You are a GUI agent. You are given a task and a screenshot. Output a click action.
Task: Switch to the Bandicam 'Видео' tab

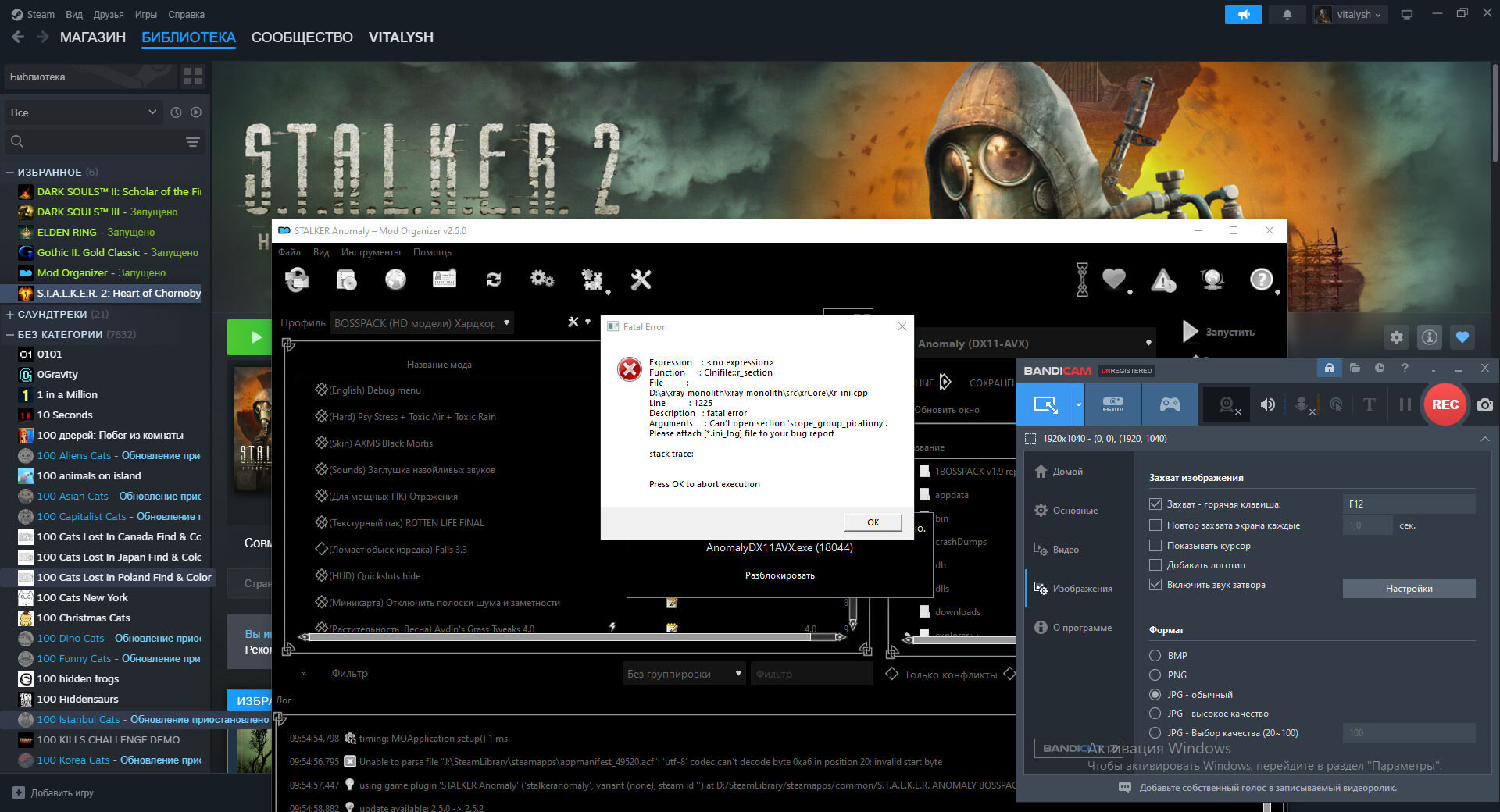pos(1066,550)
